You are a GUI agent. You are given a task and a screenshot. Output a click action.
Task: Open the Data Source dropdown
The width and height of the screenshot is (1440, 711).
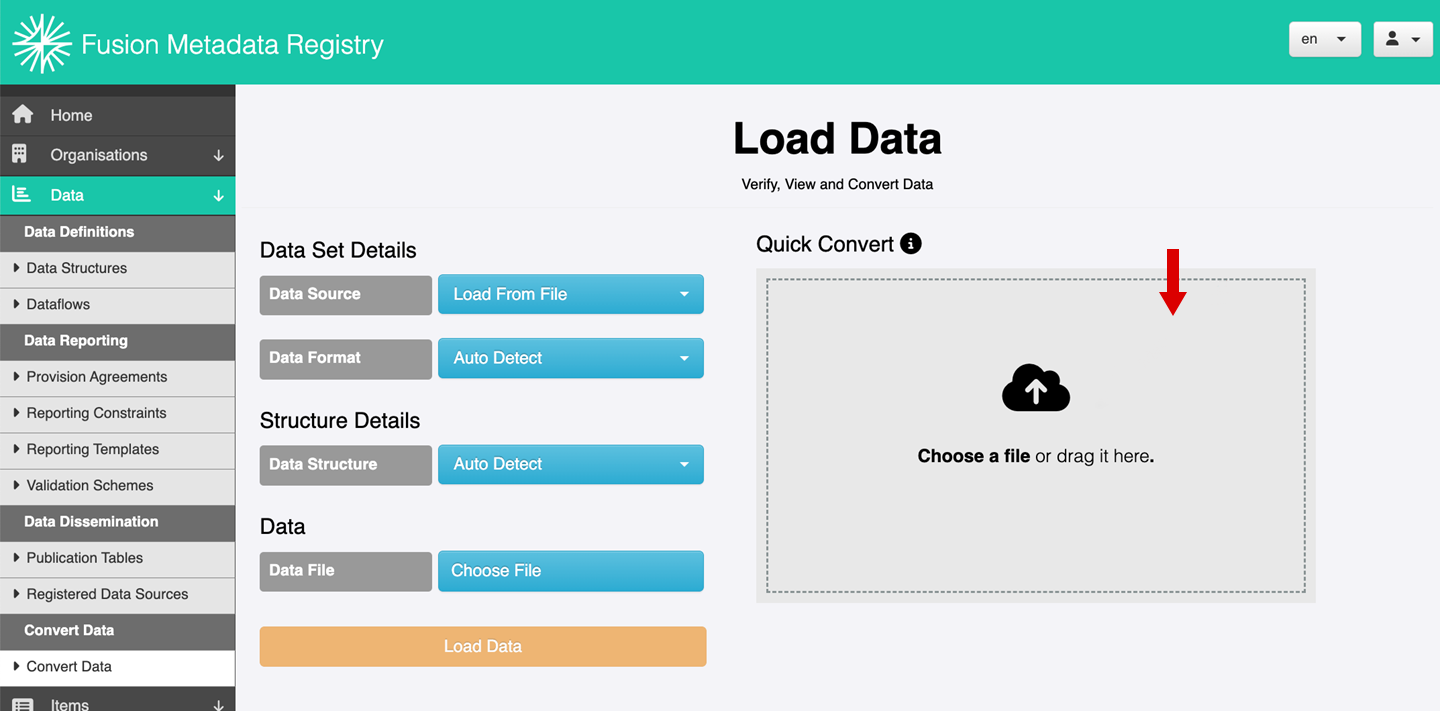(x=570, y=294)
